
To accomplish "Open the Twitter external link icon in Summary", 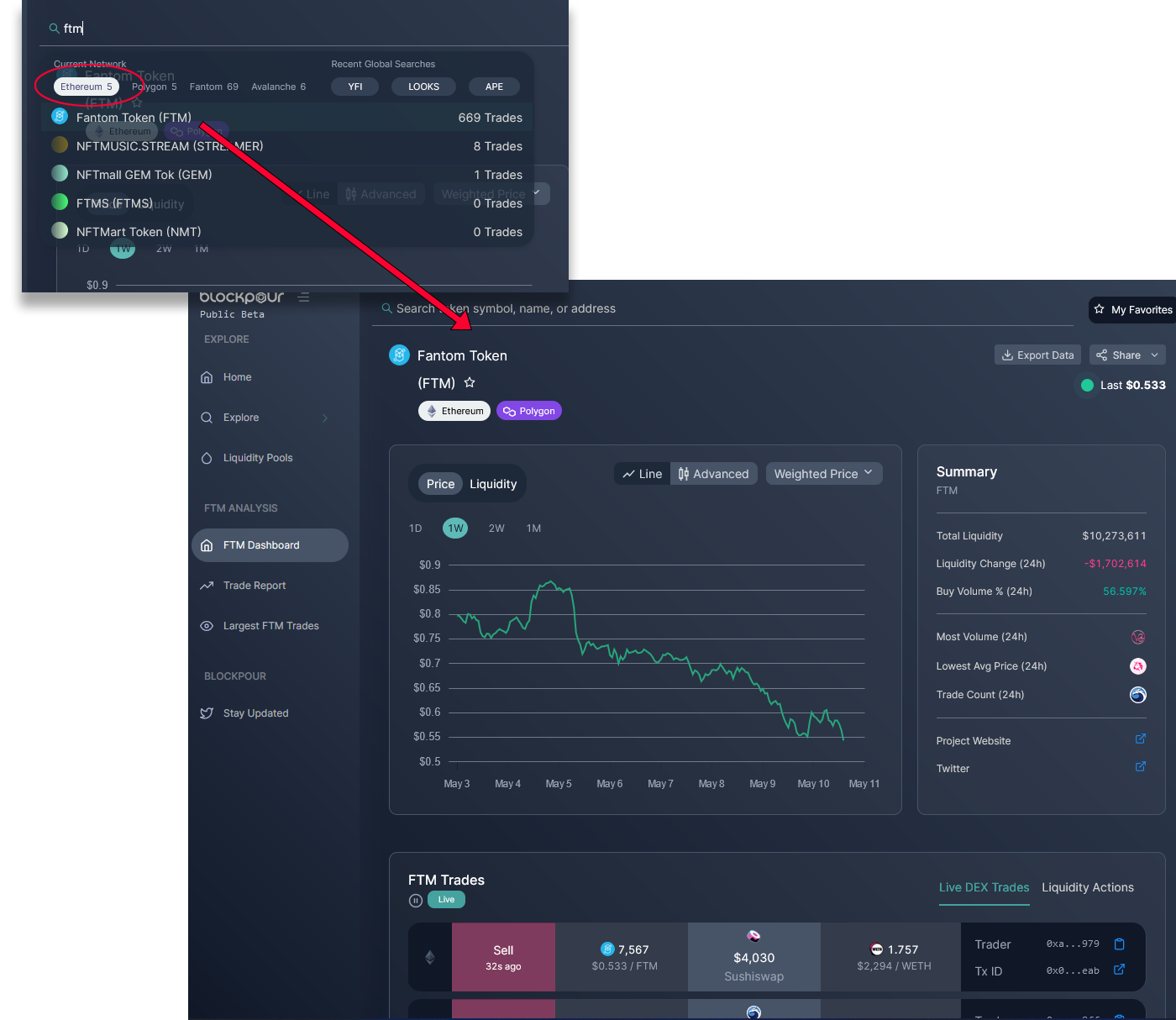I will (1141, 767).
